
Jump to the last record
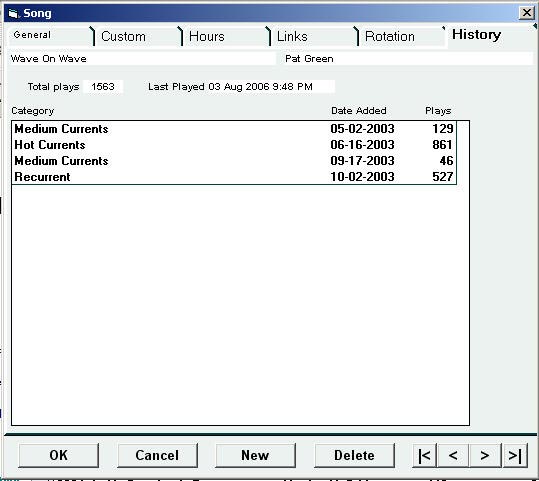tap(515, 455)
